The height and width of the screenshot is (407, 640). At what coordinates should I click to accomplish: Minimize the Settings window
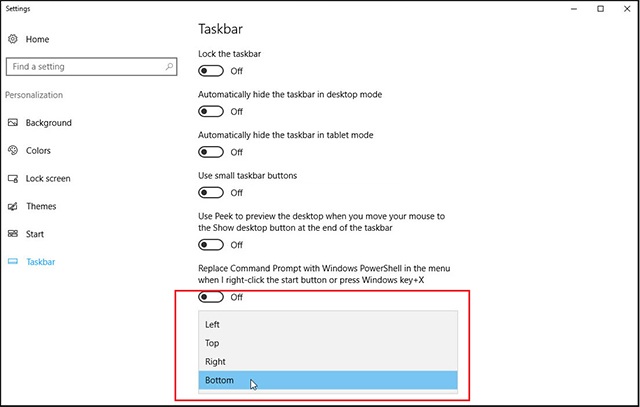coord(574,9)
